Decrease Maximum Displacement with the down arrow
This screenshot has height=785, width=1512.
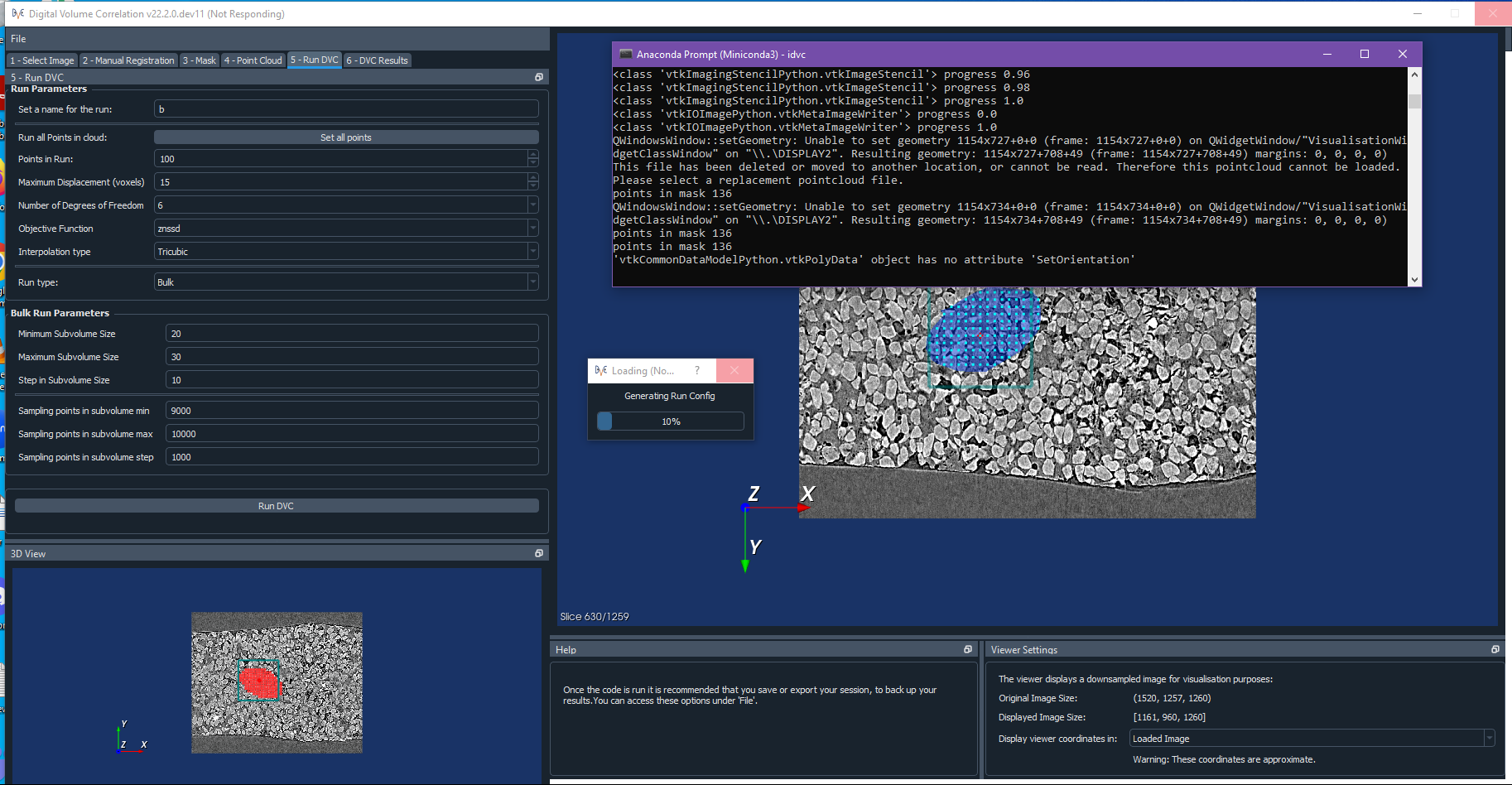[534, 185]
